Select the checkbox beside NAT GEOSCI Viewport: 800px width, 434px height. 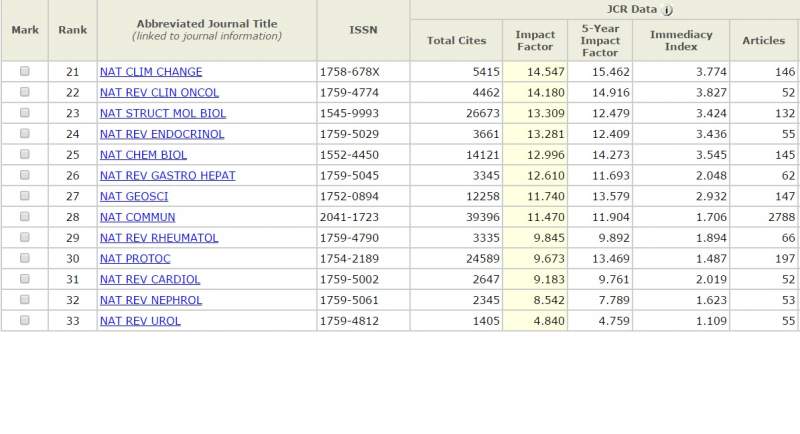click(24, 196)
